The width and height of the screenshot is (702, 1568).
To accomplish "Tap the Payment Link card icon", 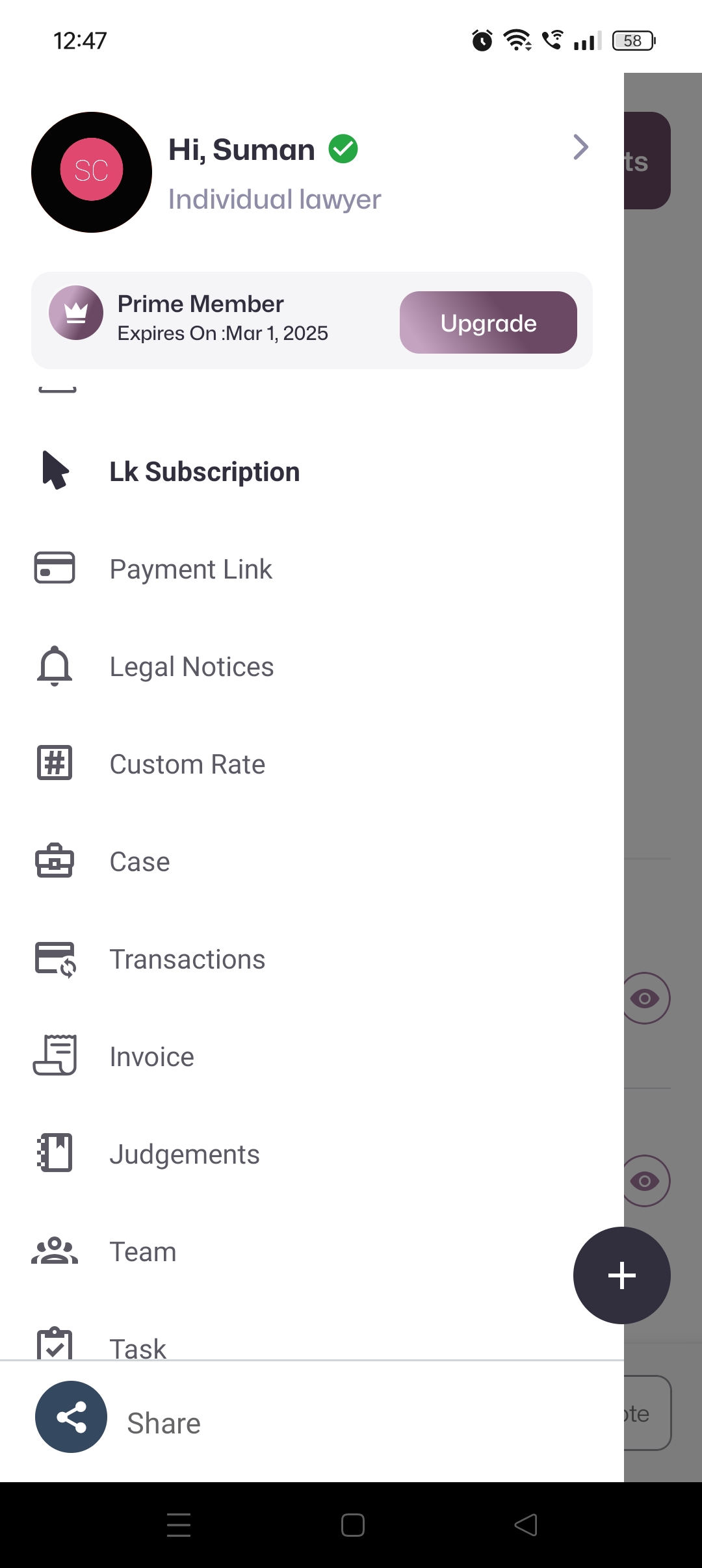I will [55, 568].
